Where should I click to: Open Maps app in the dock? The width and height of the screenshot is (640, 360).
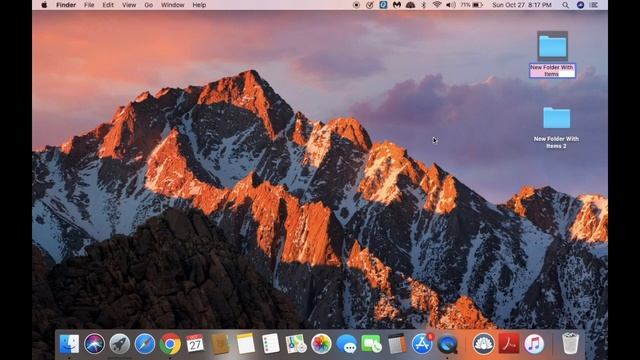click(296, 344)
